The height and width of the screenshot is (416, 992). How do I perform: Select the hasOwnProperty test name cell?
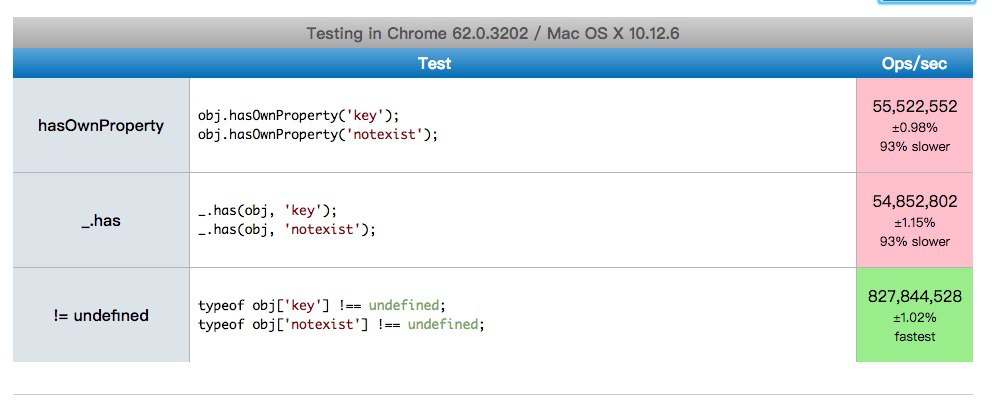tap(101, 126)
